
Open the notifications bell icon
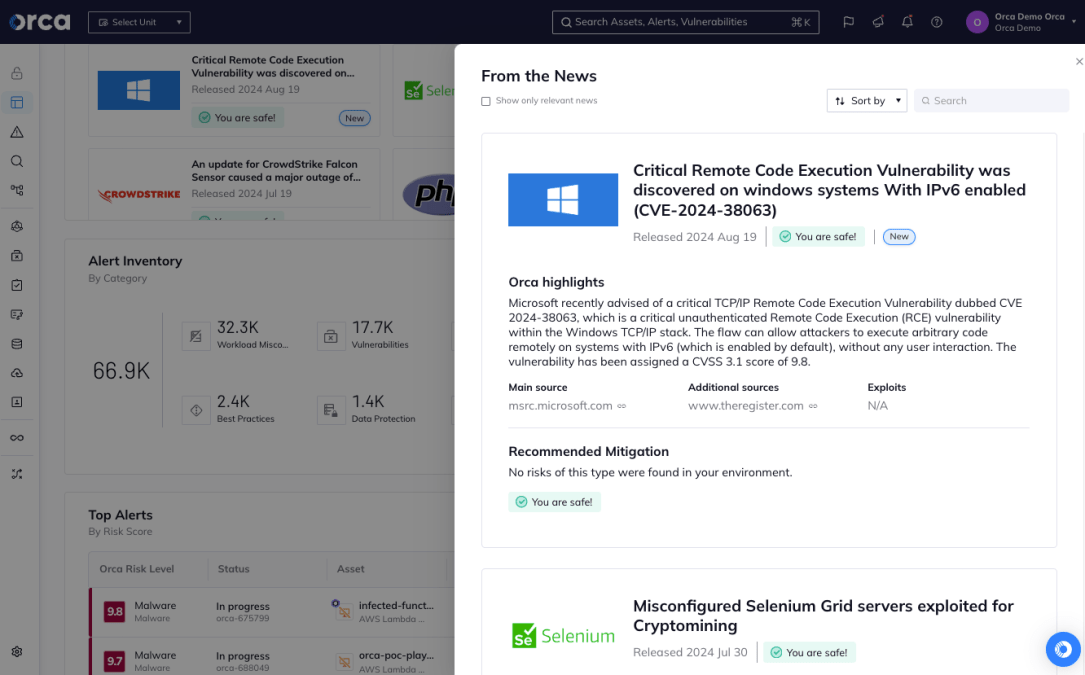pyautogui.click(x=907, y=22)
